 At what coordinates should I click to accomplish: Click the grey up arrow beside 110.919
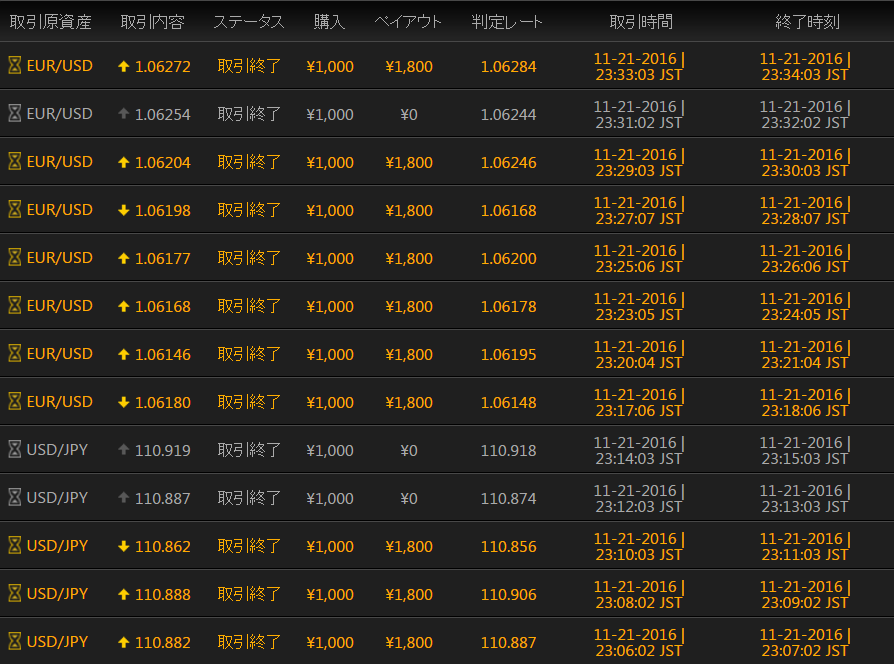point(123,449)
